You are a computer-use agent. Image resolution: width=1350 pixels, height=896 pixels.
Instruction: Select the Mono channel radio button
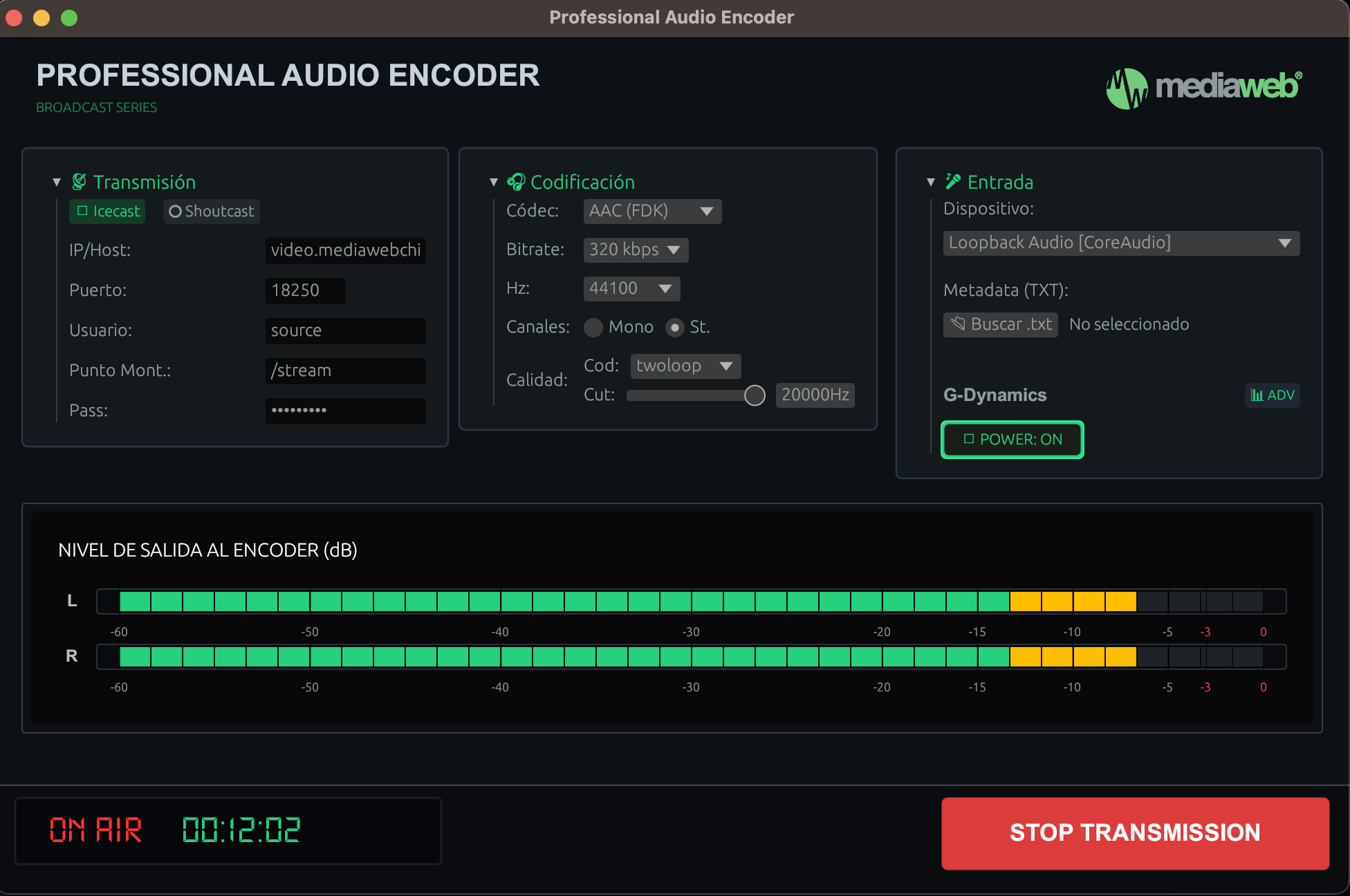click(593, 328)
